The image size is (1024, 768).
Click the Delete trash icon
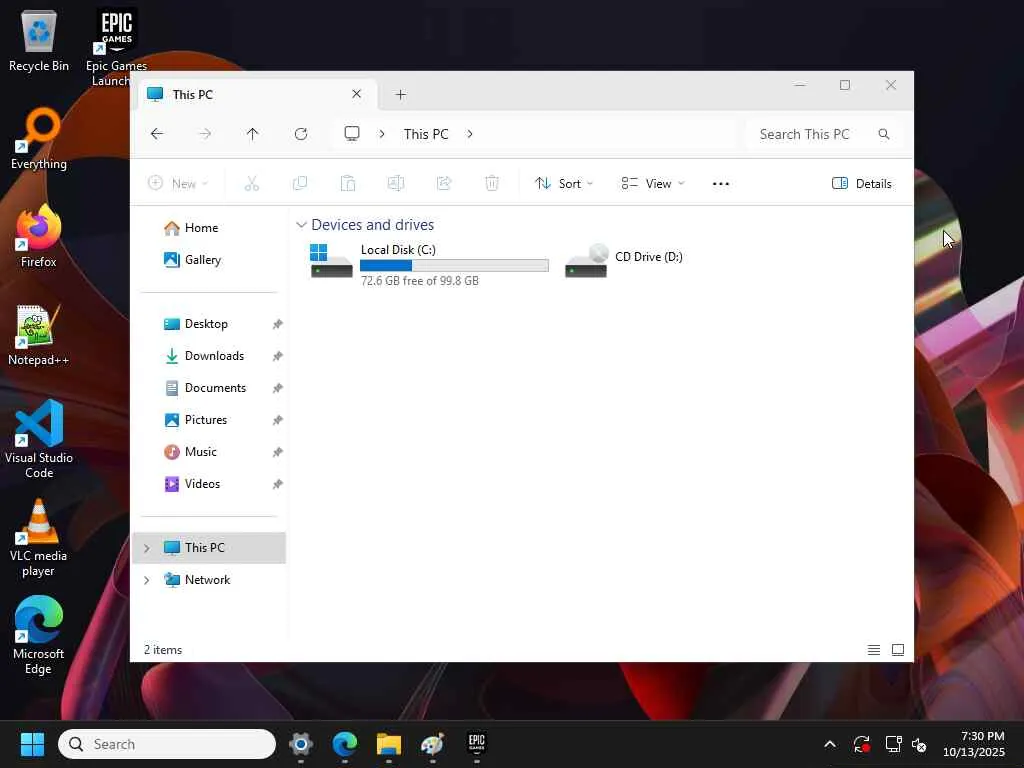[492, 184]
